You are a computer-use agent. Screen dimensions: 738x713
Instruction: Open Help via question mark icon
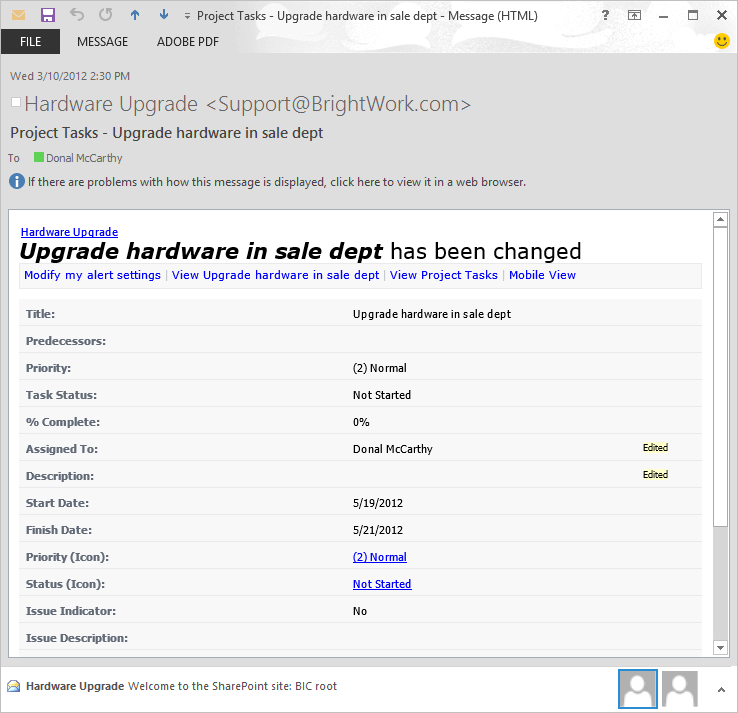point(605,15)
